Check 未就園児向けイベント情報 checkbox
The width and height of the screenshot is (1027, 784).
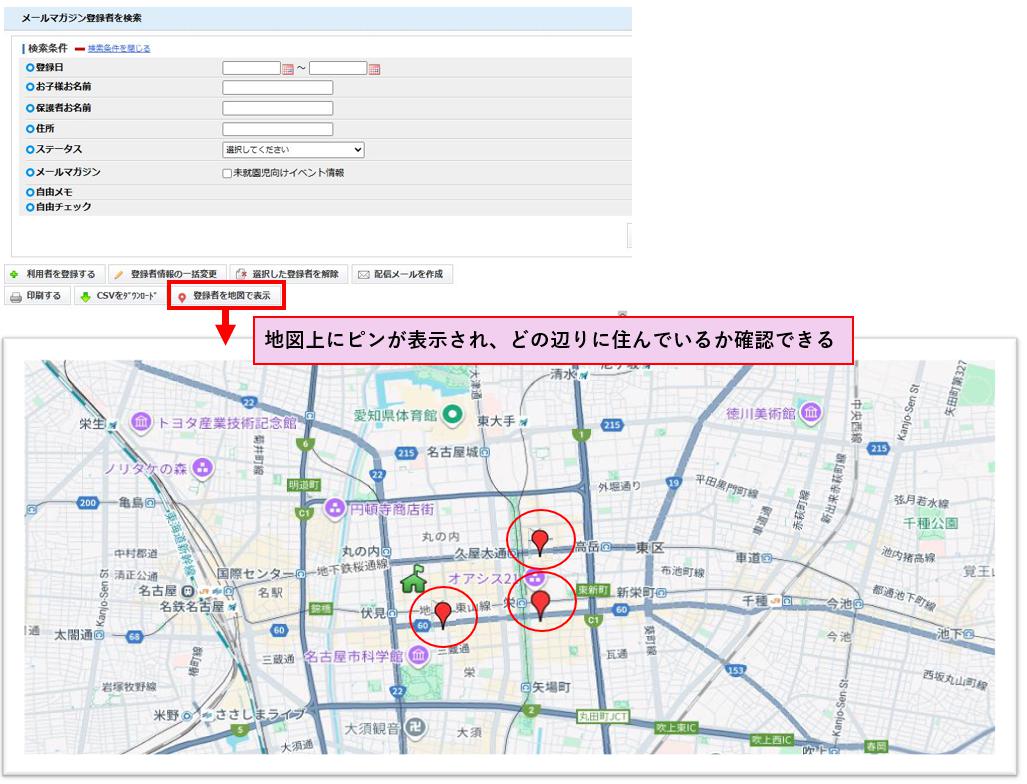point(228,173)
